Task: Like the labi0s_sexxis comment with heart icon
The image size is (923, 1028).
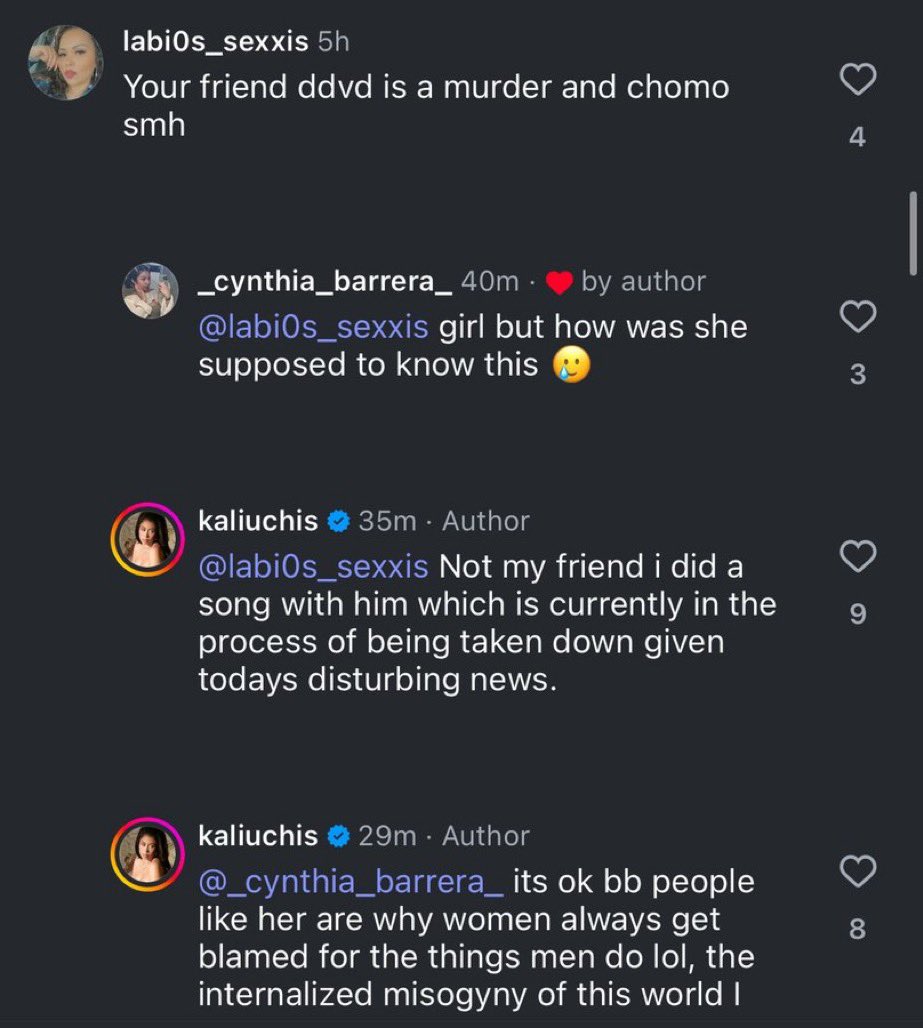Action: coord(857,79)
